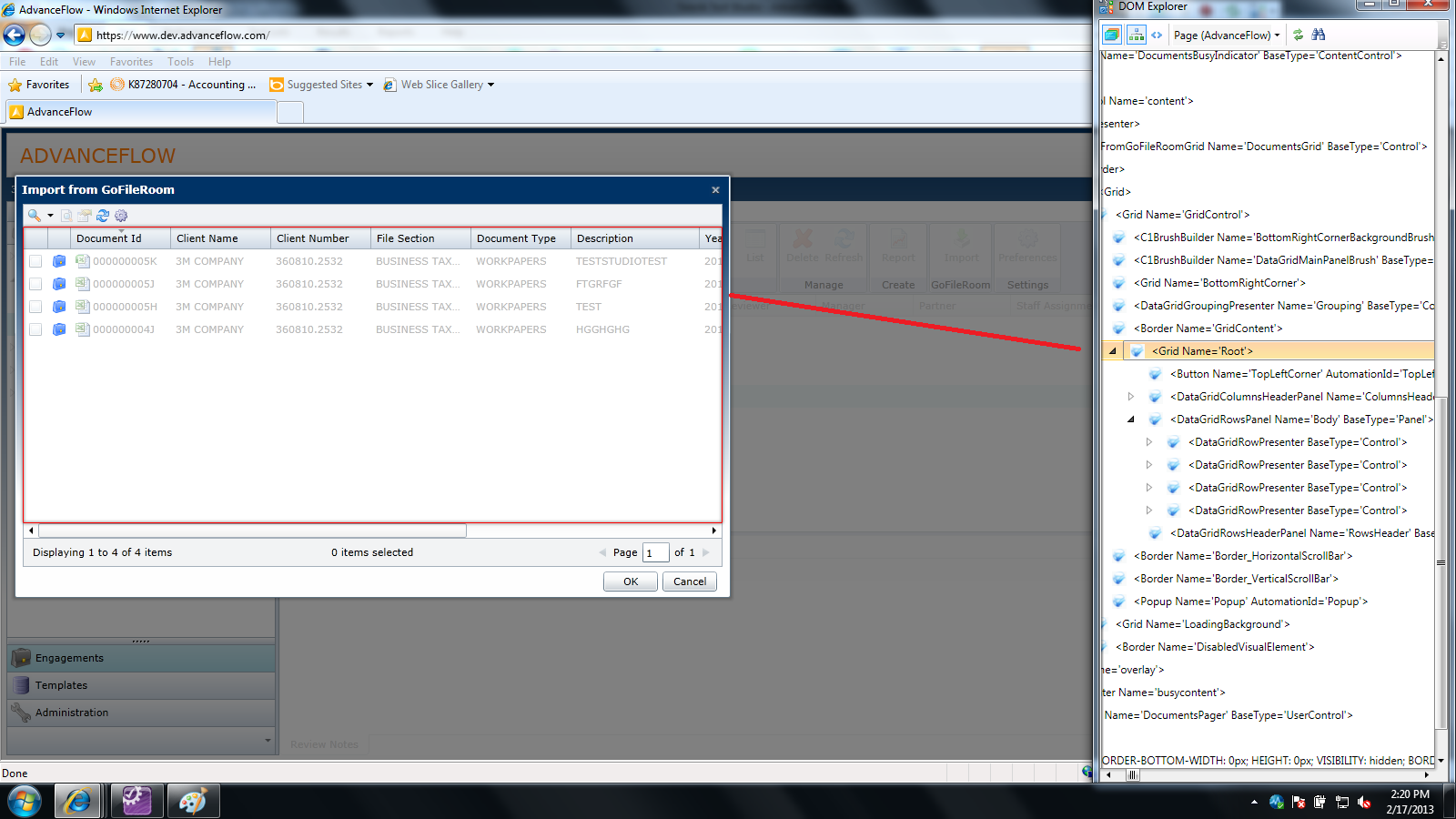1456x819 pixels.
Task: Click the grid's scroll right arrow
Action: [714, 531]
